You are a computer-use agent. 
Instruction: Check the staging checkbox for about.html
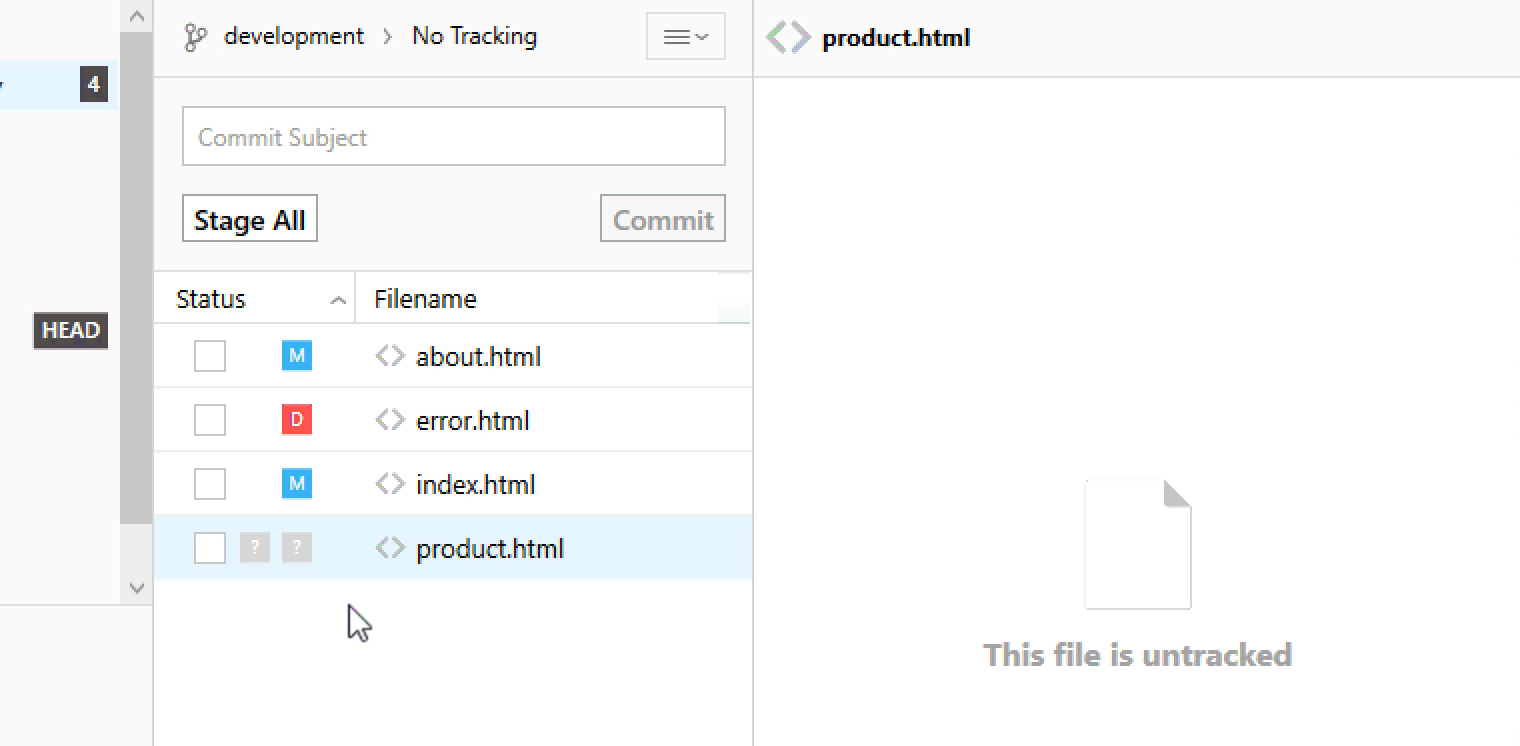(x=210, y=356)
